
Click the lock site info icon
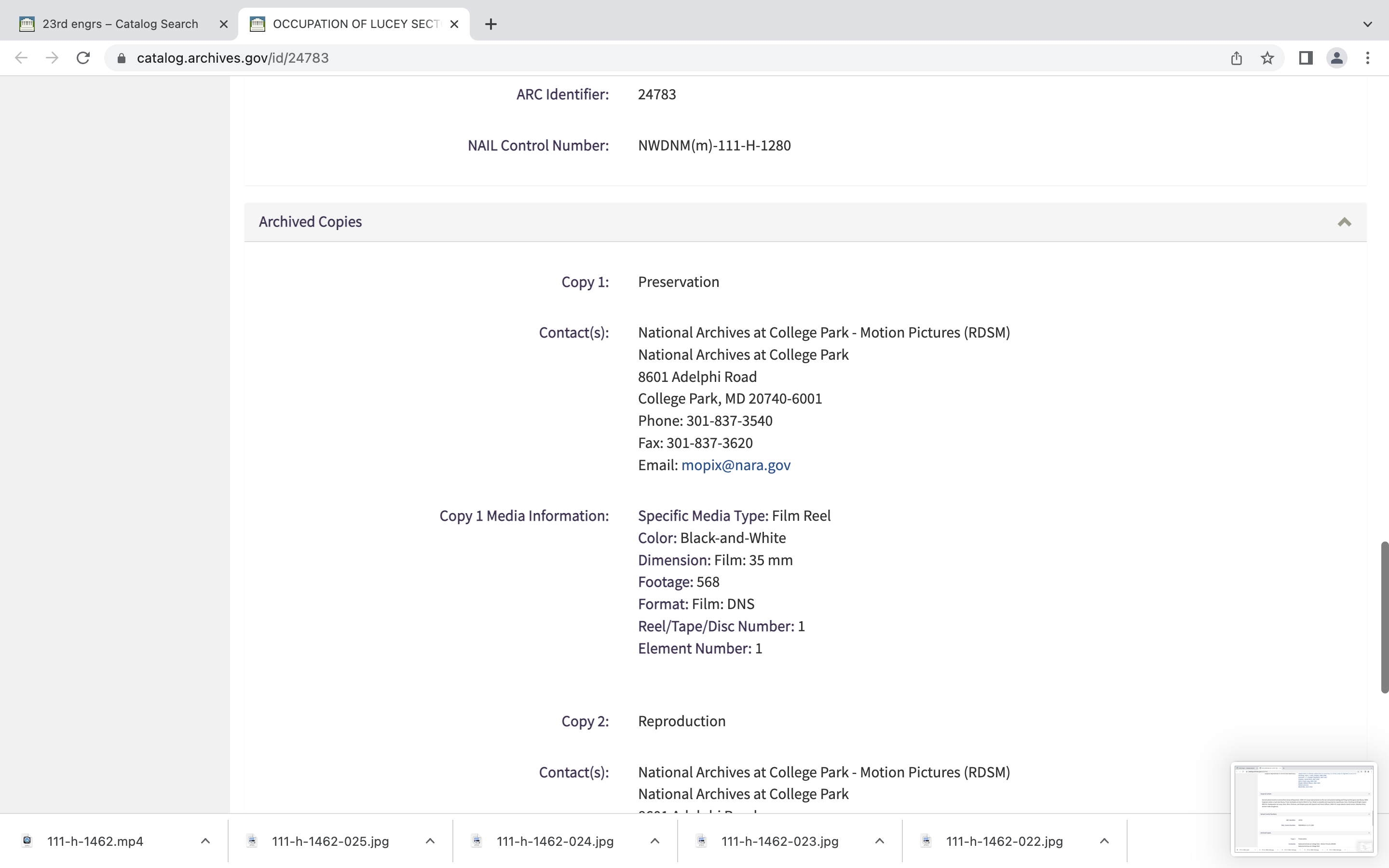(x=121, y=58)
